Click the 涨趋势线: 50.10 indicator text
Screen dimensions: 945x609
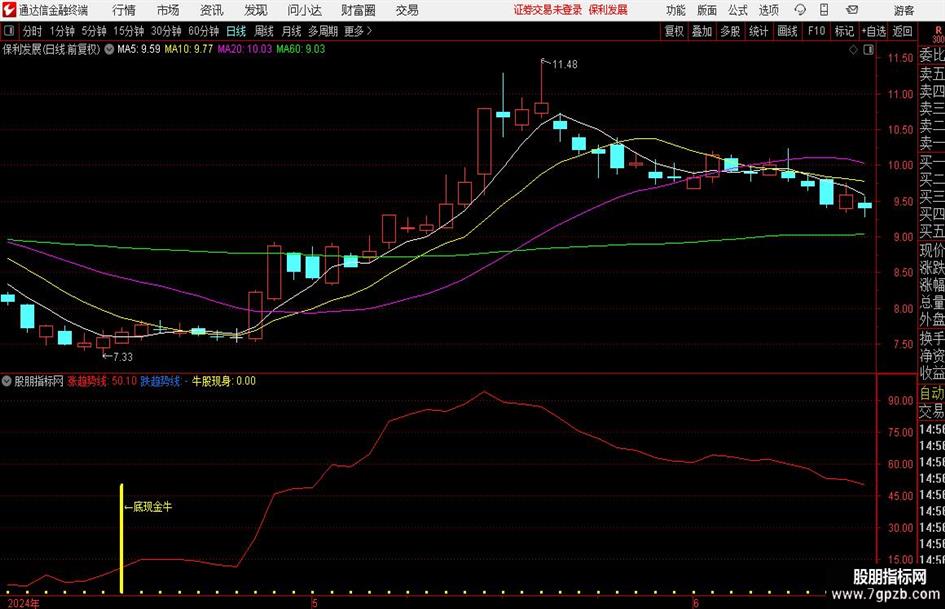102,381
